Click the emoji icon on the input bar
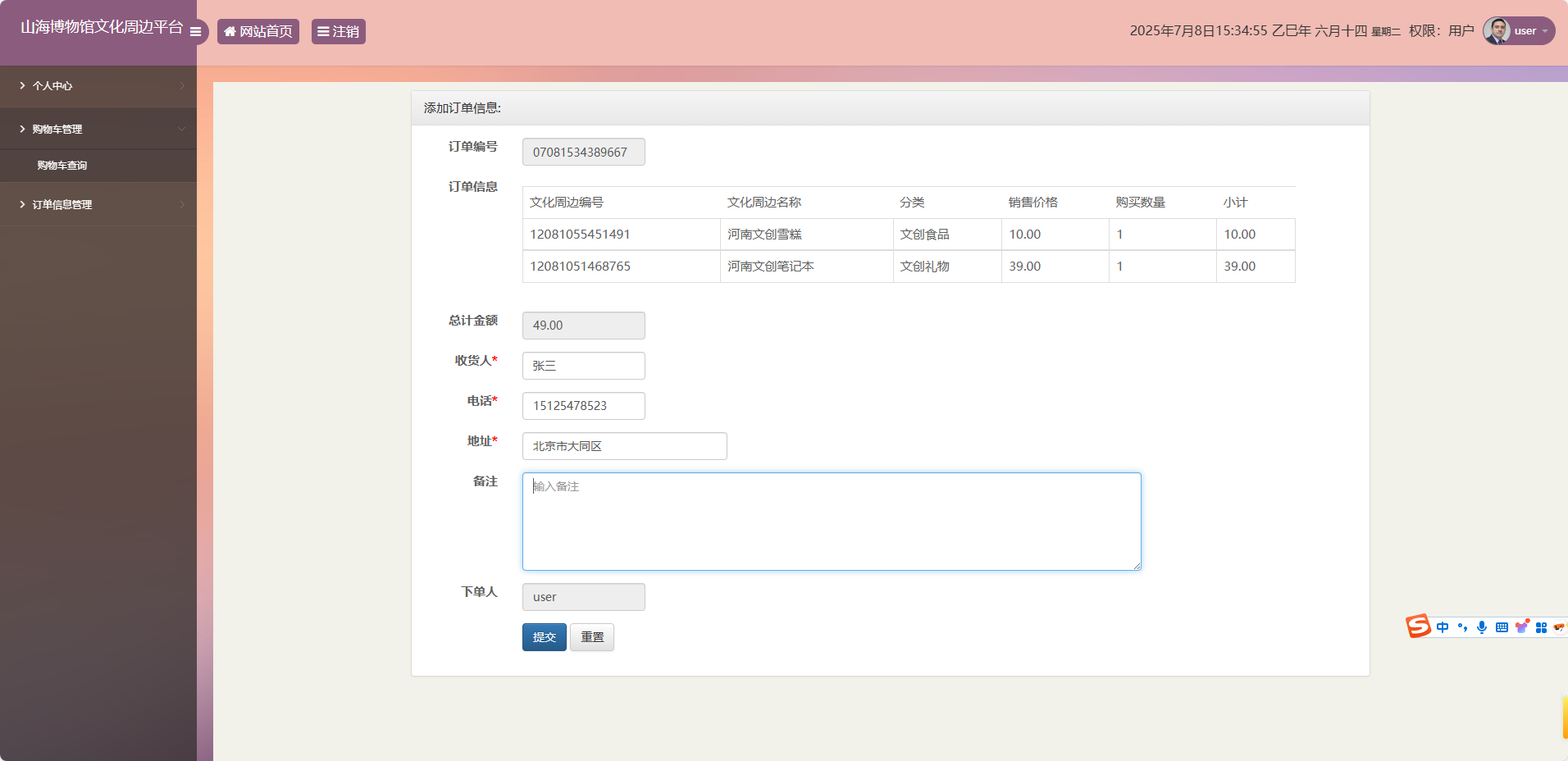 [x=1561, y=627]
